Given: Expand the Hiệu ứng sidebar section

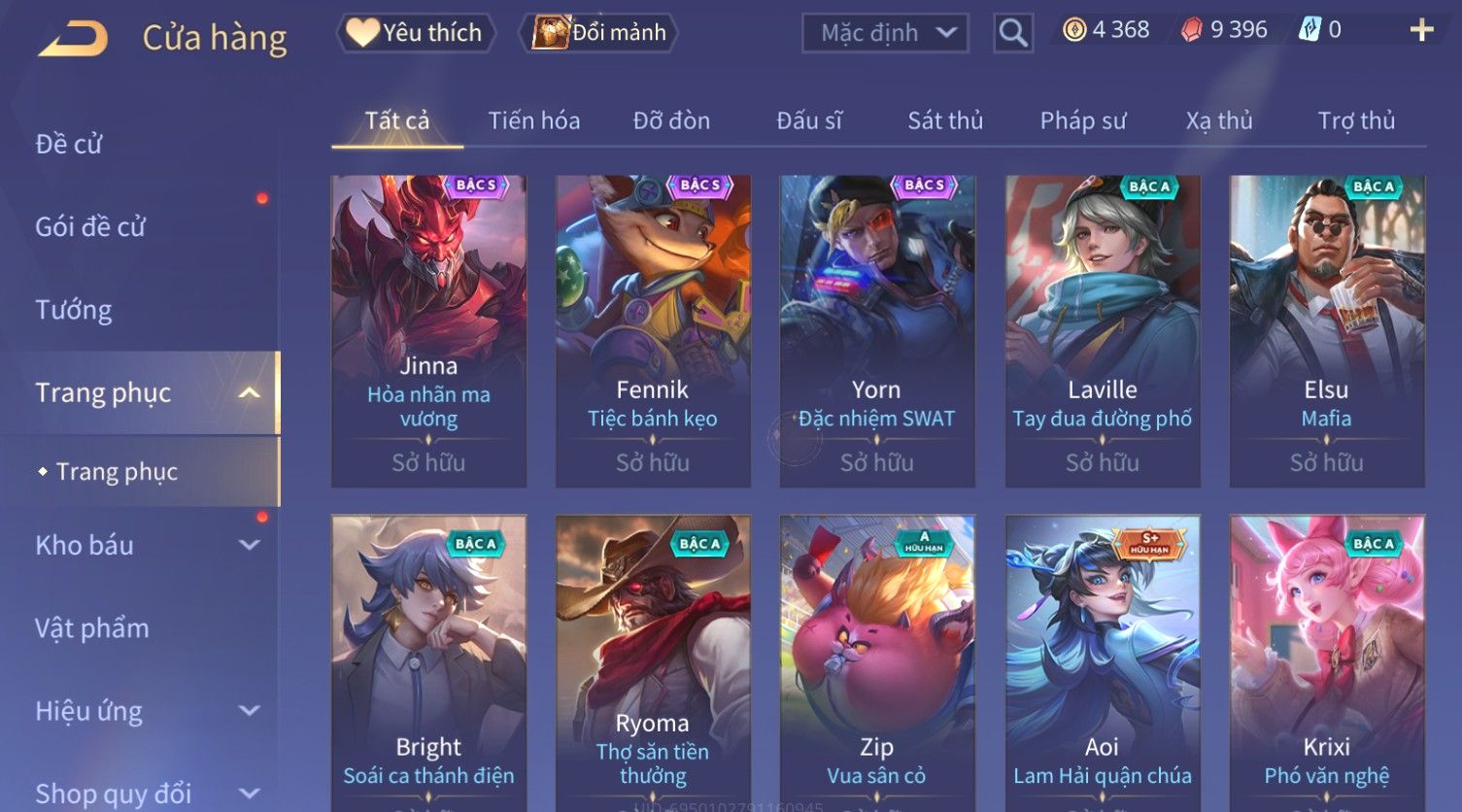Looking at the screenshot, I should (250, 710).
